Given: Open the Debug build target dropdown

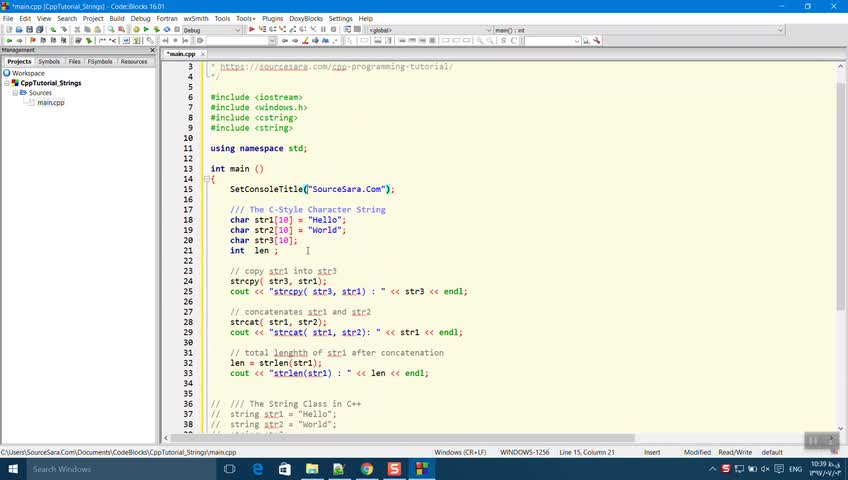Looking at the screenshot, I should [x=238, y=30].
